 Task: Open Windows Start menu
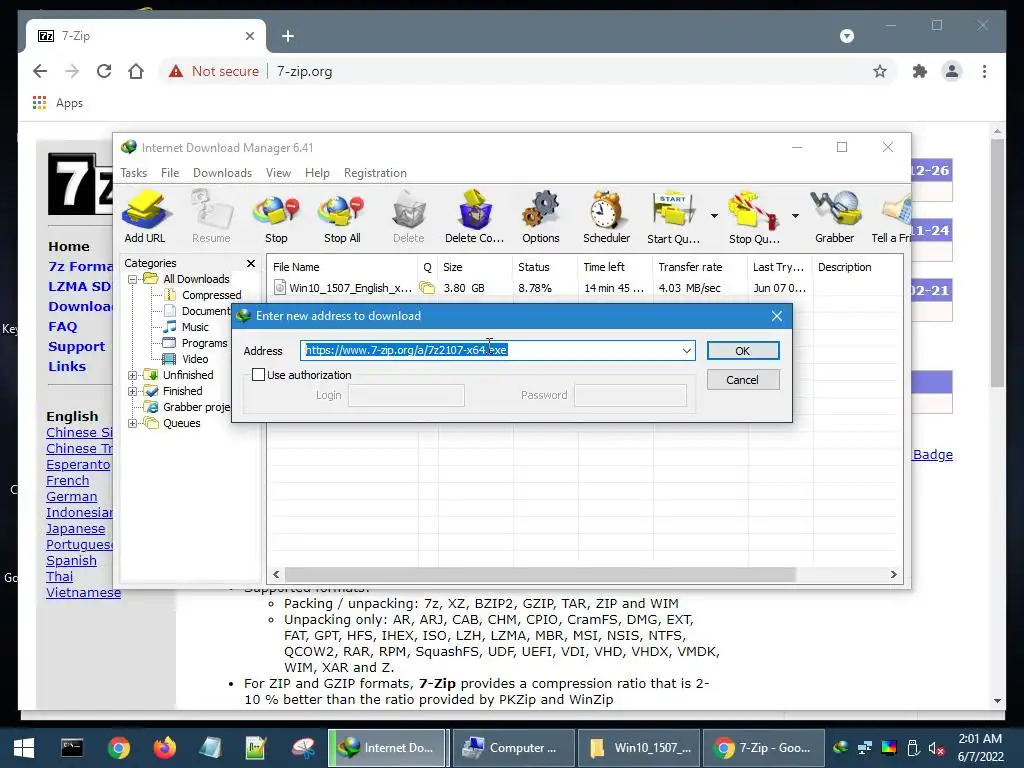point(24,748)
